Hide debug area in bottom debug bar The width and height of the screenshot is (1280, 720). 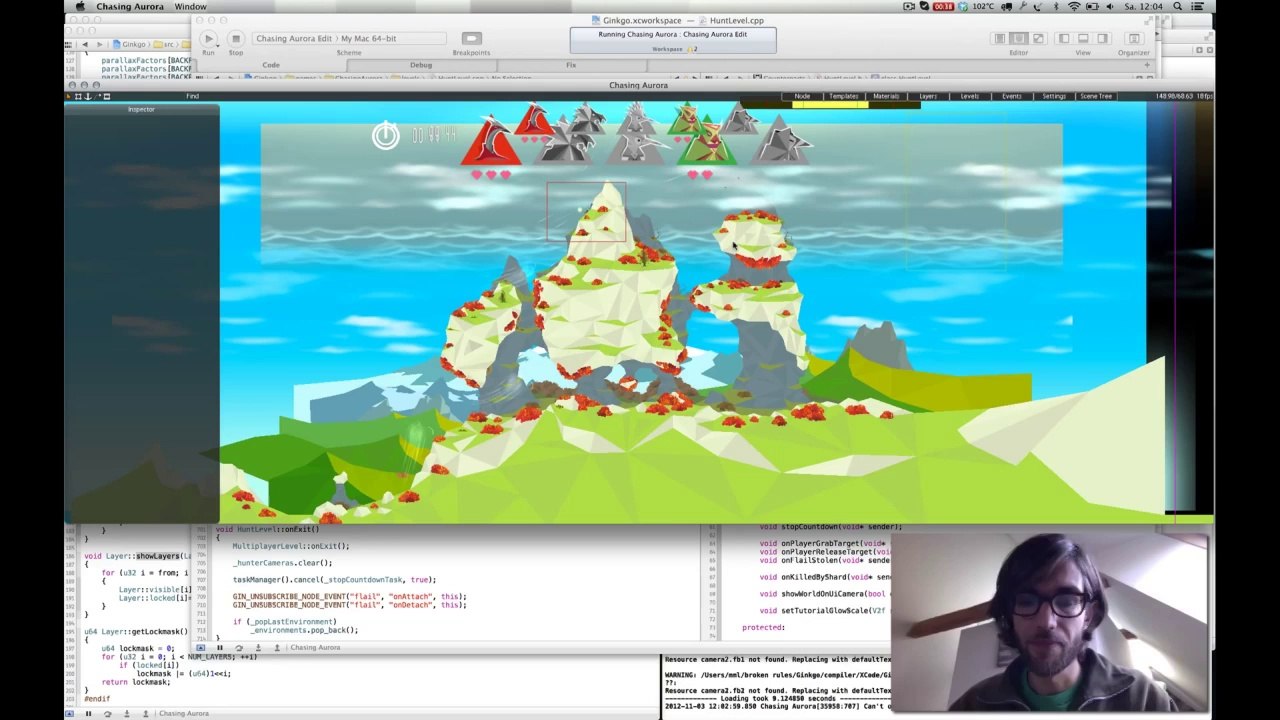tap(69, 713)
